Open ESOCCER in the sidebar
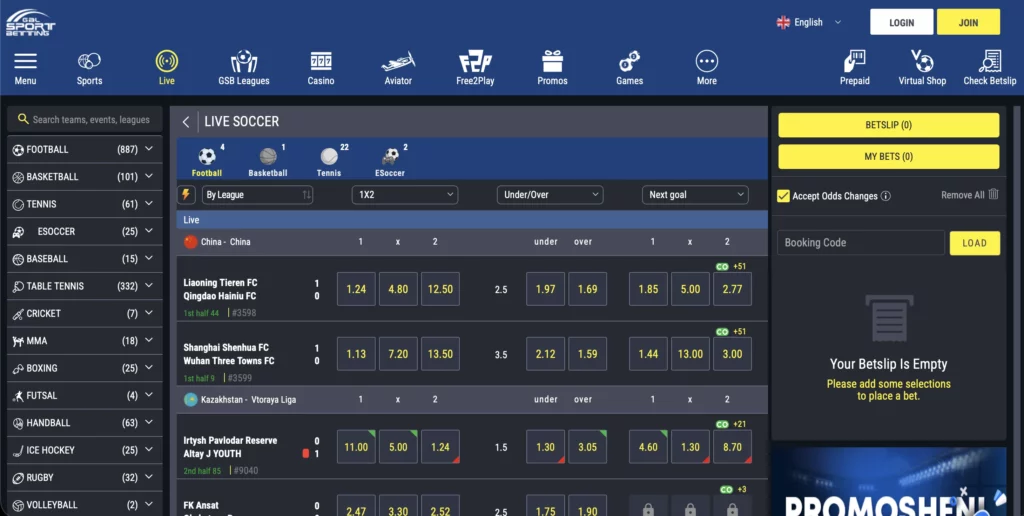The image size is (1024, 516). tap(85, 231)
